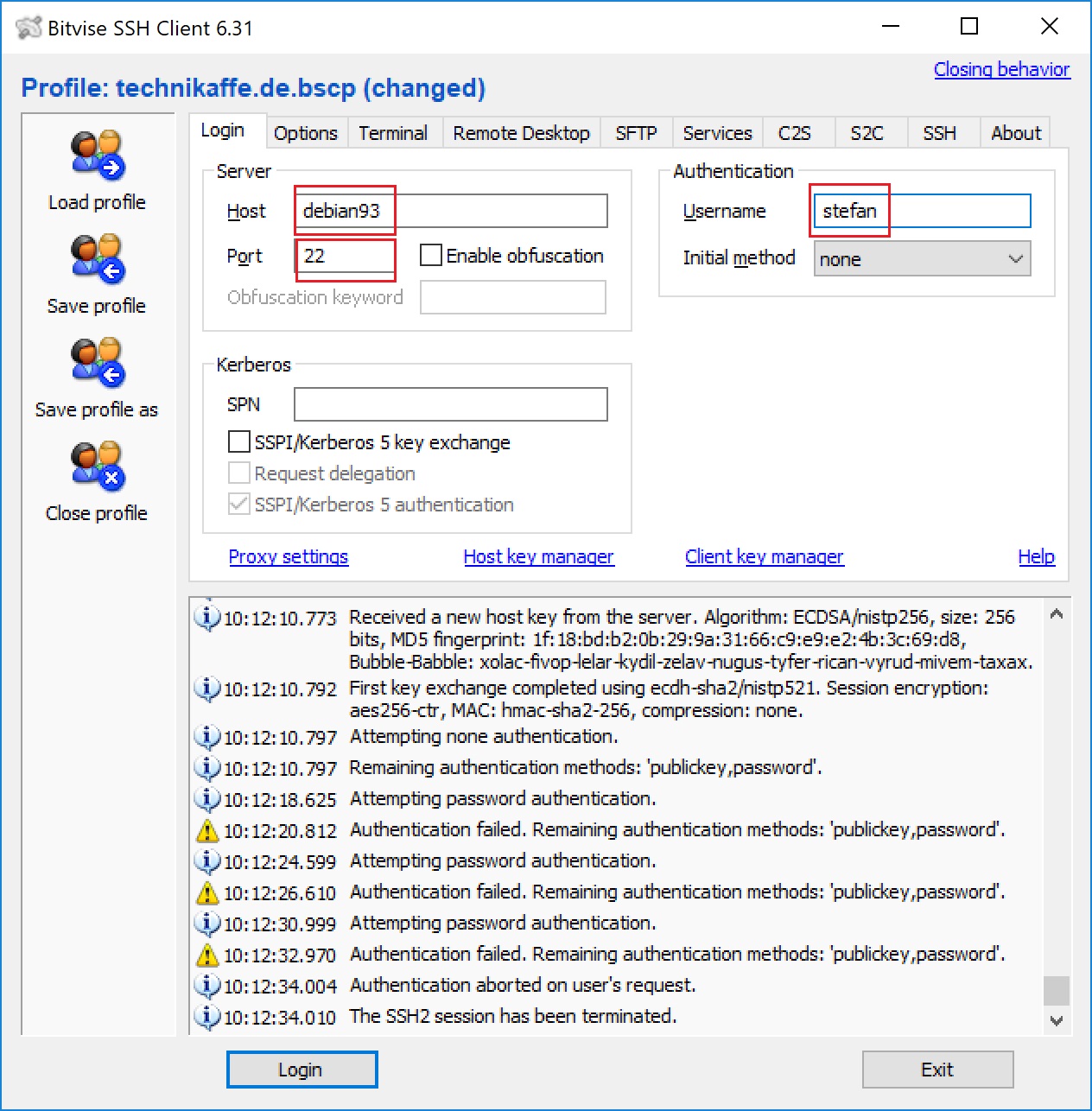Click the Close profile icon

(x=98, y=466)
